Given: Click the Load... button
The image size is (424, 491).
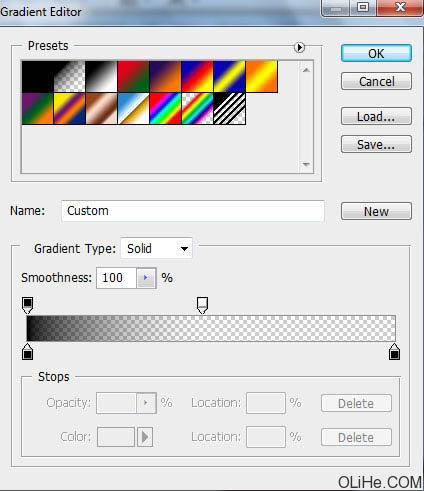Looking at the screenshot, I should [376, 116].
